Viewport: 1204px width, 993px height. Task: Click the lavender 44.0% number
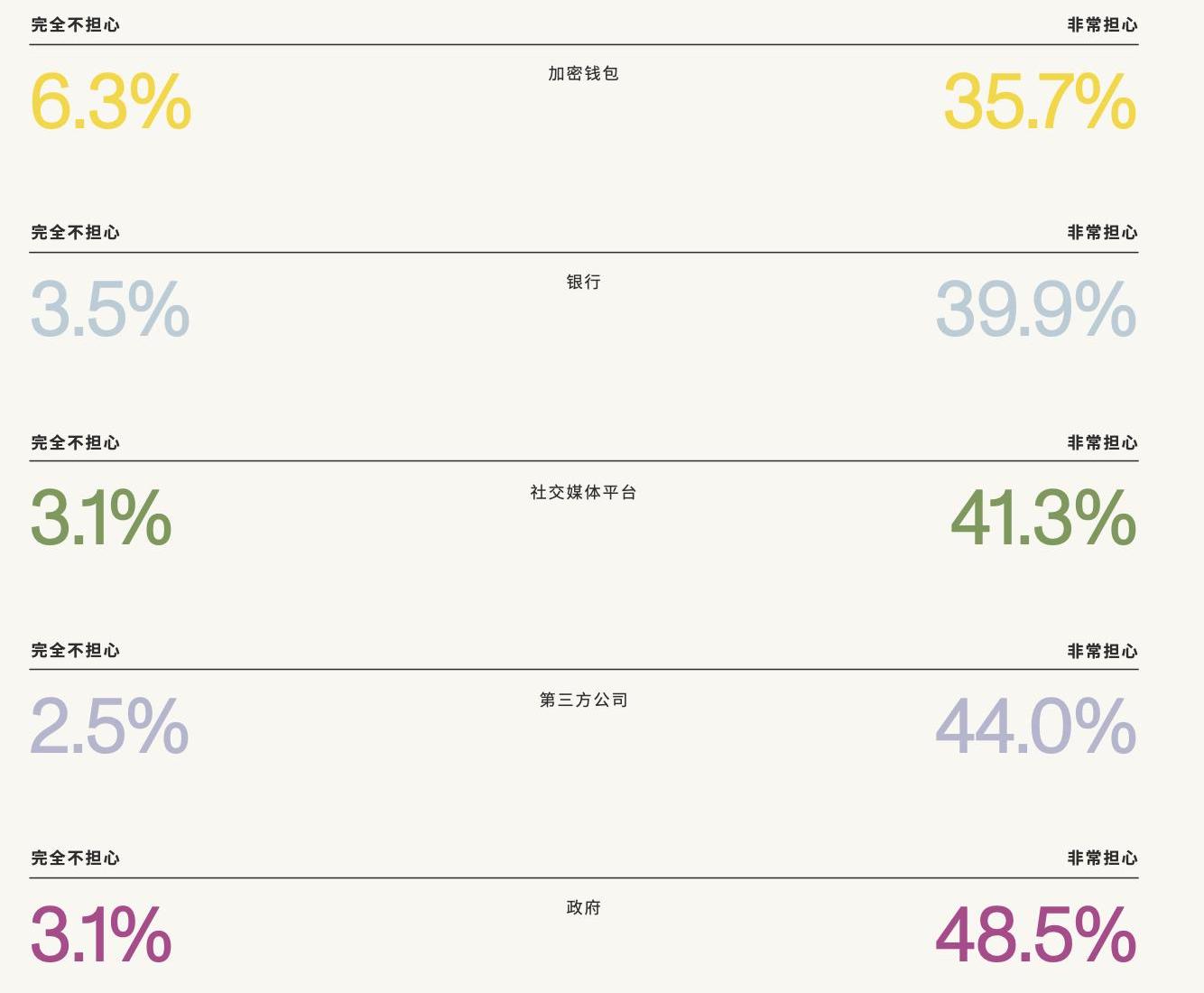click(1035, 726)
